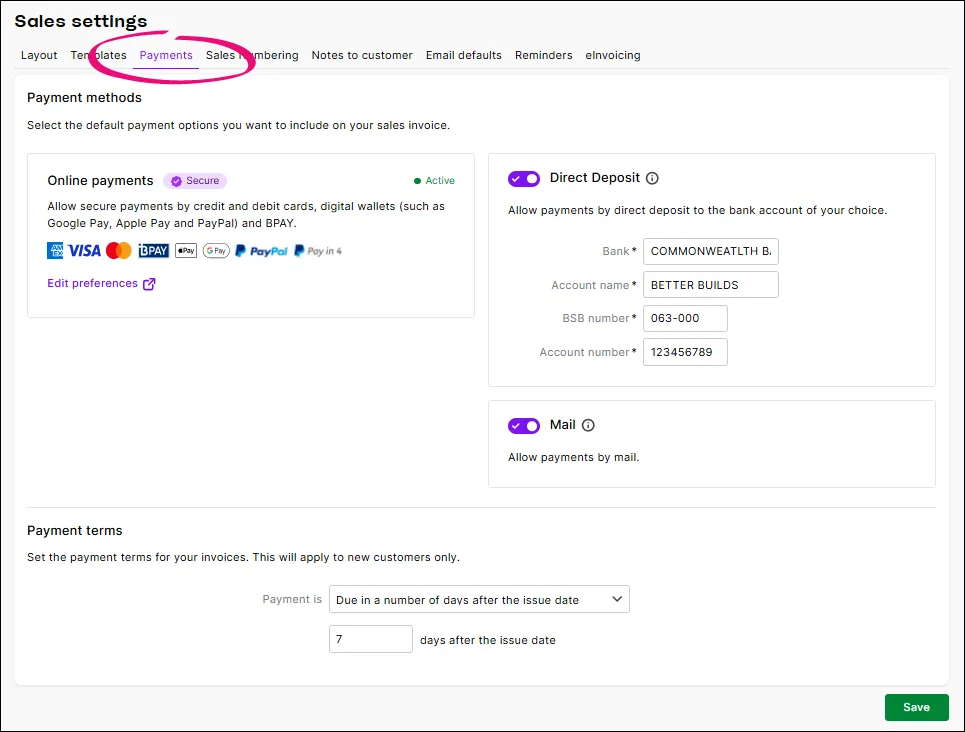This screenshot has width=965, height=732.
Task: Click the info icon next to Mail
Action: click(x=589, y=425)
